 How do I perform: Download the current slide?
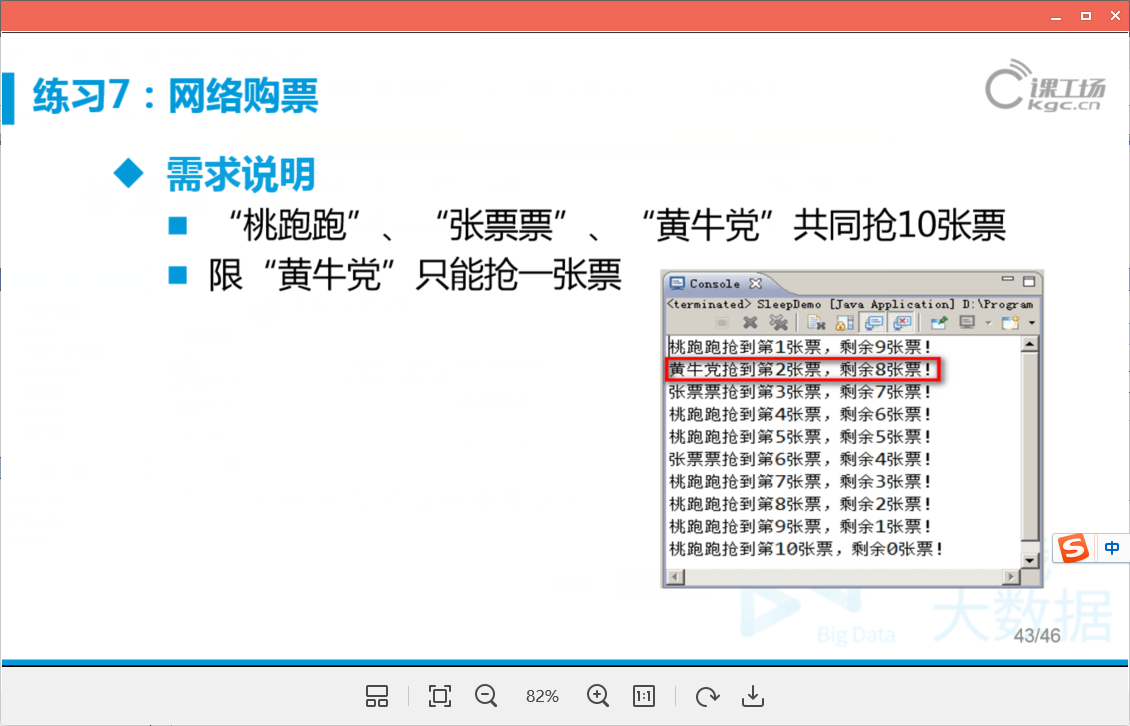point(753,696)
